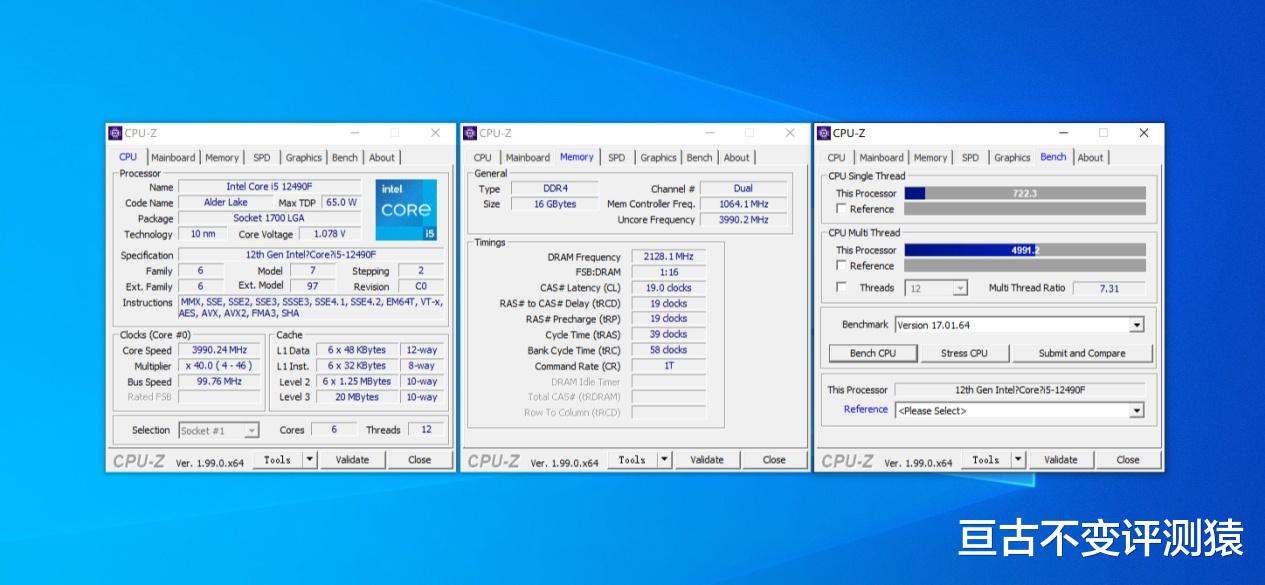Minimize the leftmost CPU-Z window
1265x585 pixels.
click(x=356, y=133)
